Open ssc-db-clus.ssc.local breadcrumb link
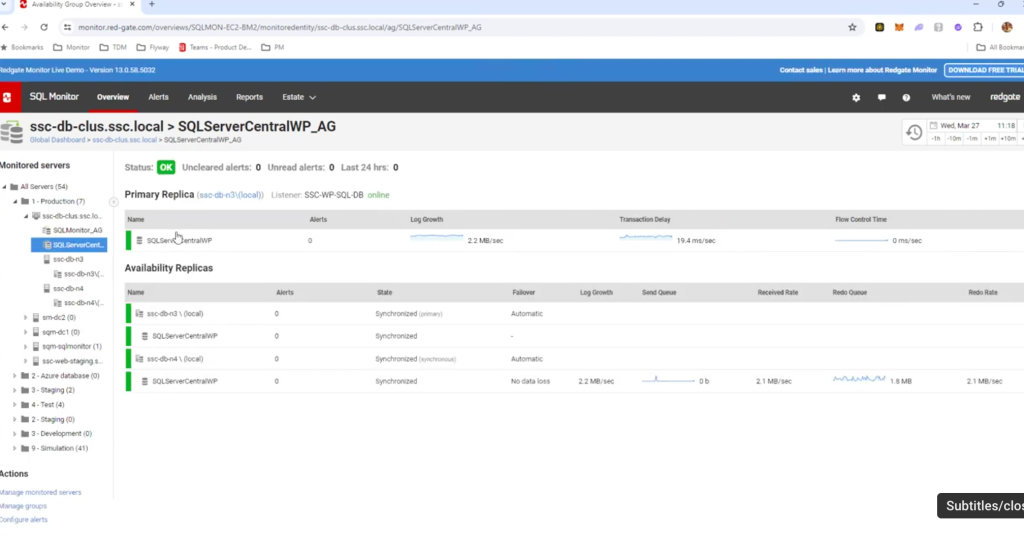Screen dimensions: 1024x556 tap(124, 140)
